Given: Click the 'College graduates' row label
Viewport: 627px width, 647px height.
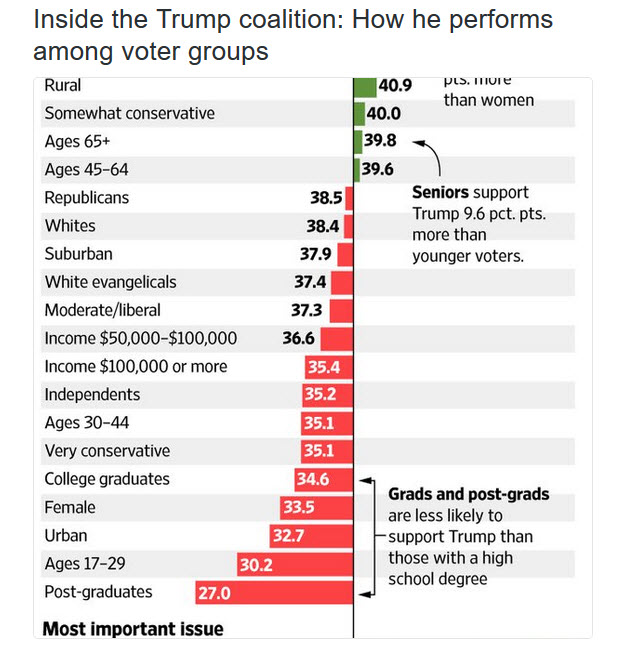Looking at the screenshot, I should click(x=107, y=479).
